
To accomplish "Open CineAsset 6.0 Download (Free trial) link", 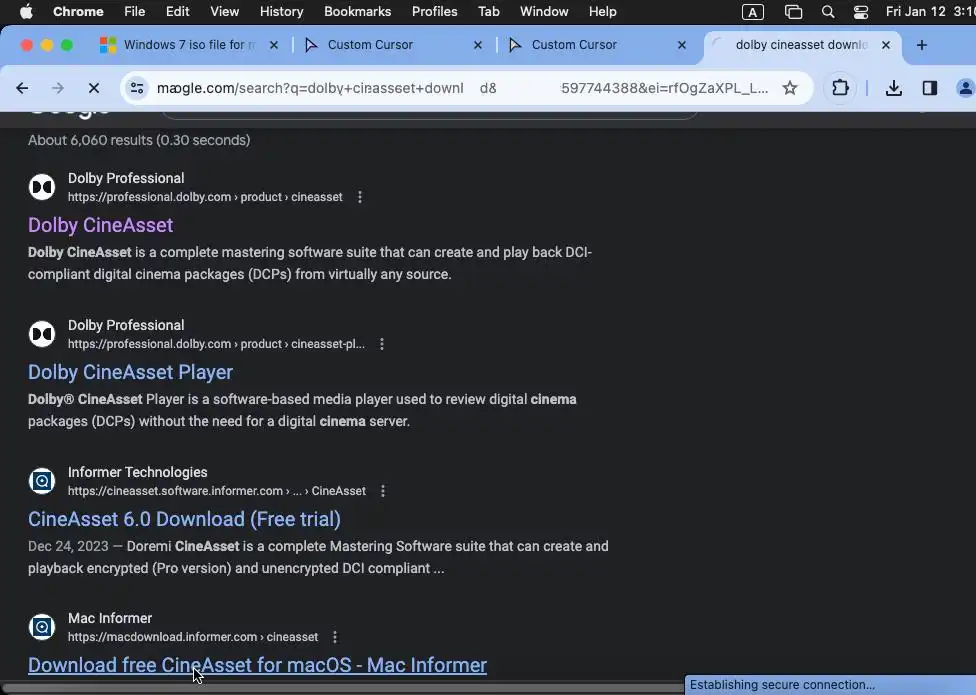I will tap(184, 519).
